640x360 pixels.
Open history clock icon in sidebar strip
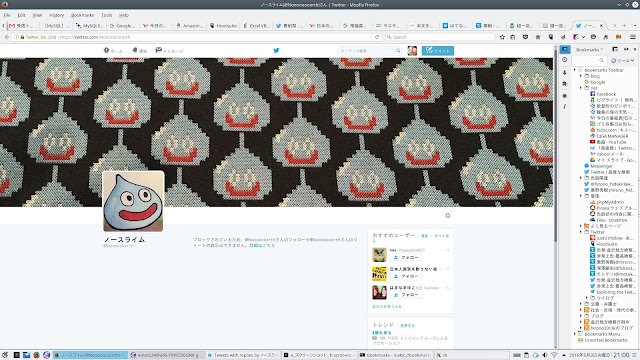(564, 60)
